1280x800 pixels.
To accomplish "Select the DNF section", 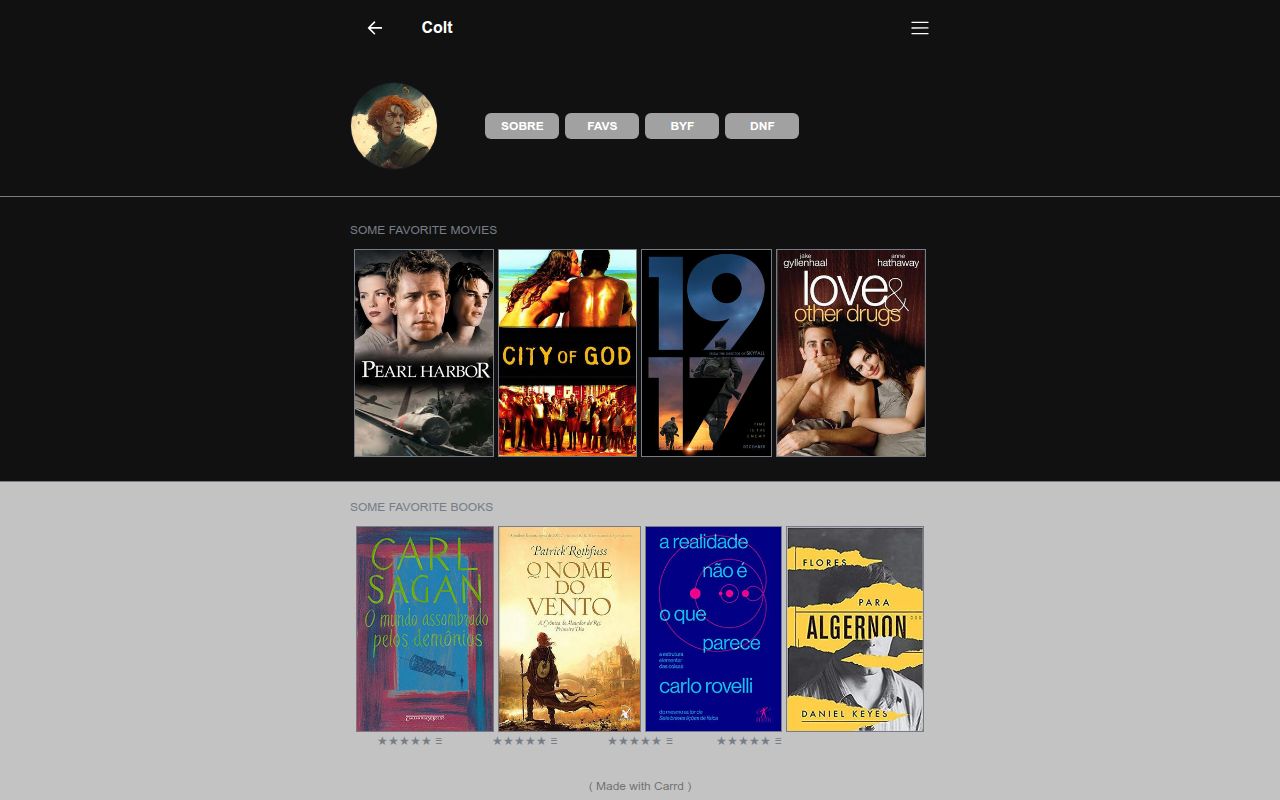I will click(762, 126).
